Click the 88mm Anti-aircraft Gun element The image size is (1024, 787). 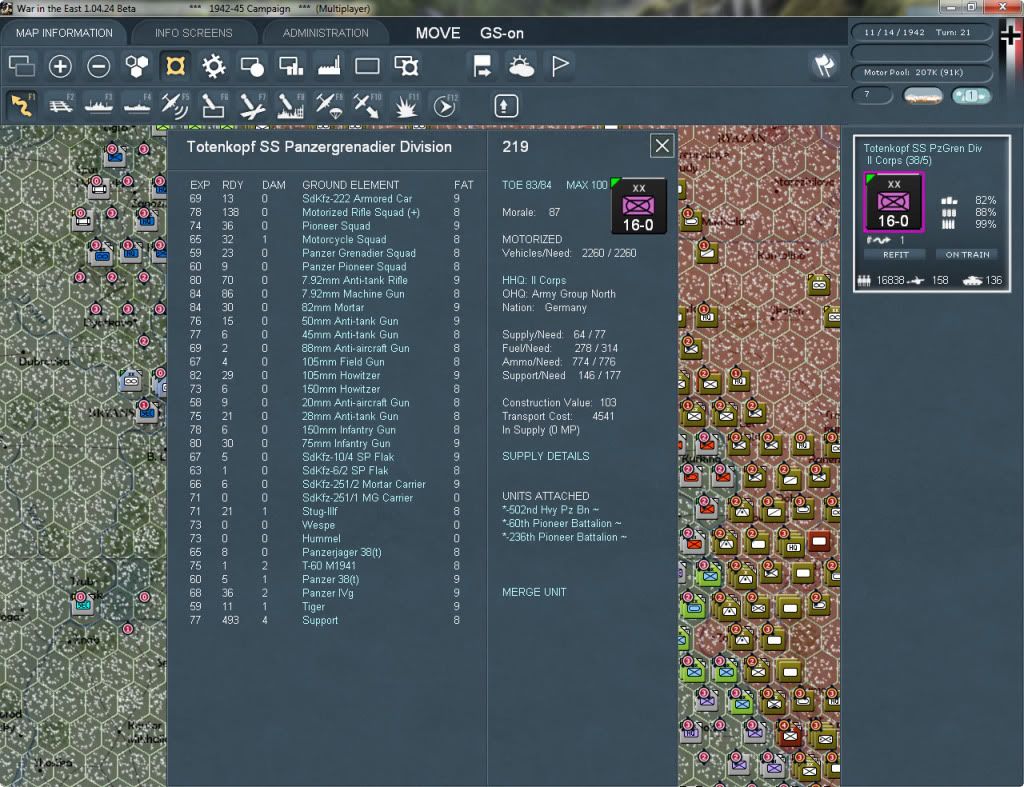[x=355, y=348]
